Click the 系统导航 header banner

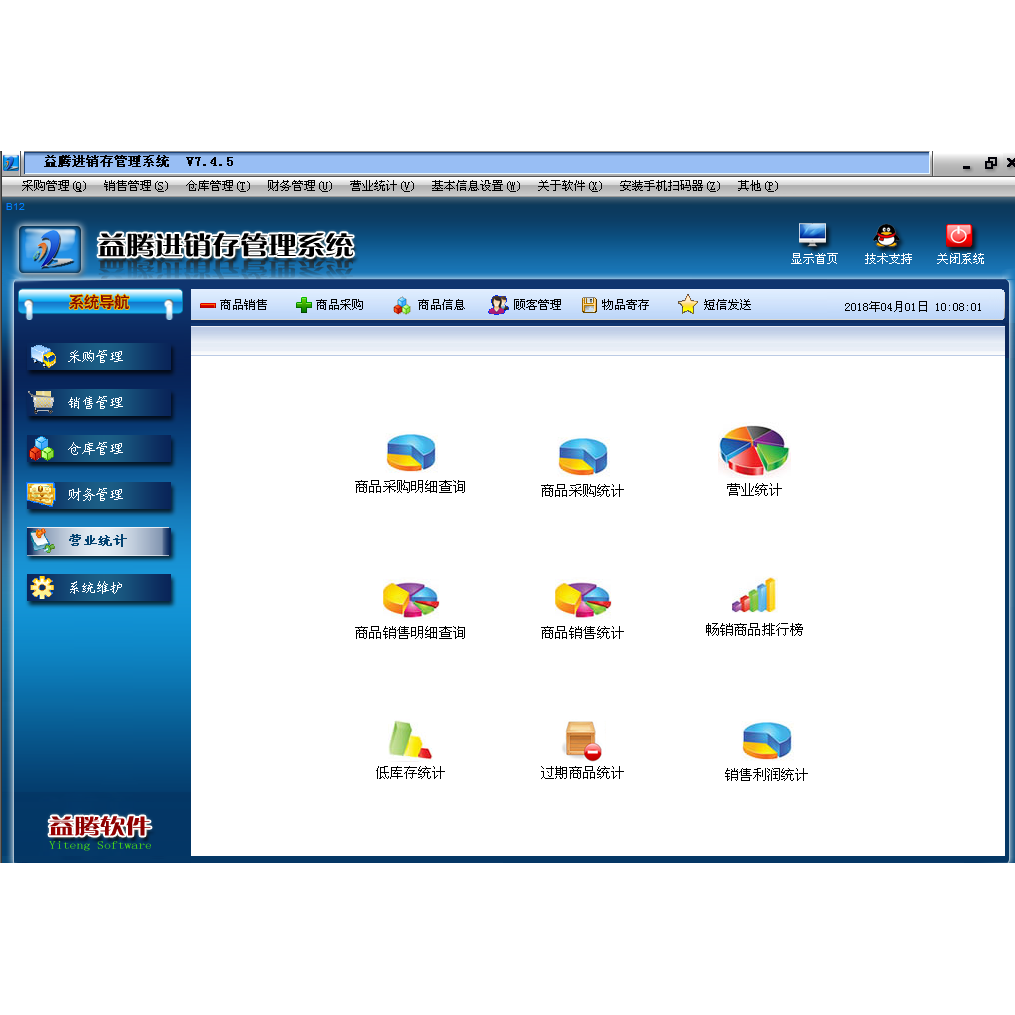(x=100, y=304)
